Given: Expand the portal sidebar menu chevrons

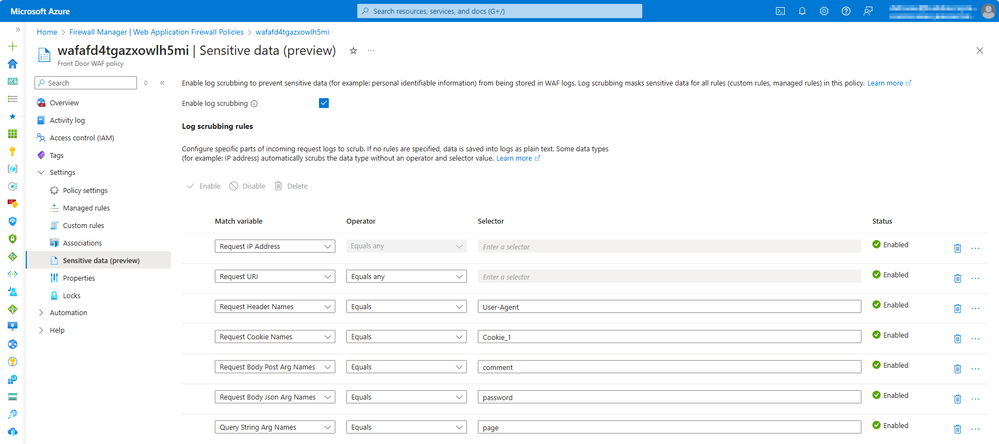Looking at the screenshot, I should [x=18, y=30].
